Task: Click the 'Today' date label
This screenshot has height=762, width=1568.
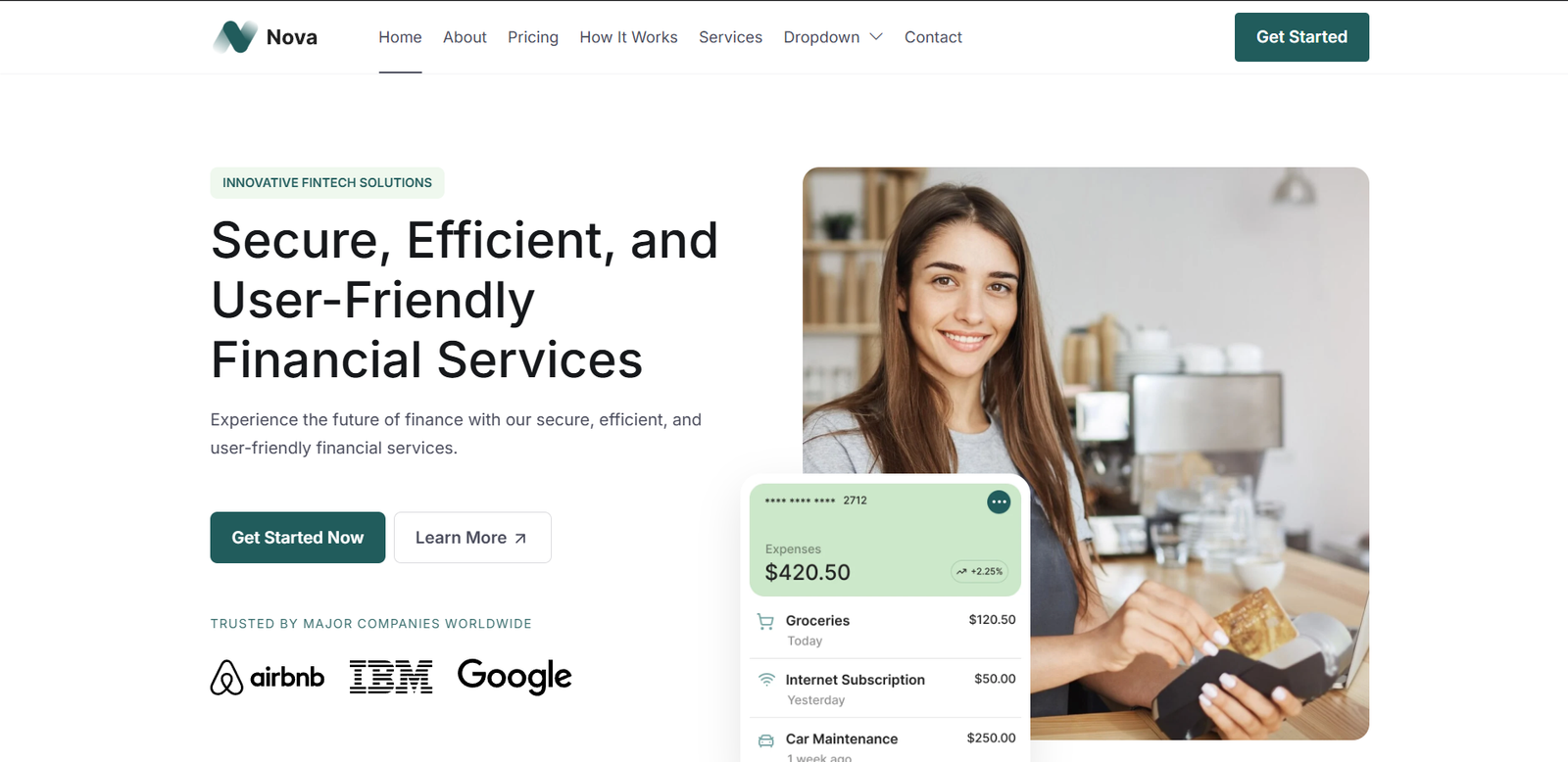Action: (x=805, y=642)
